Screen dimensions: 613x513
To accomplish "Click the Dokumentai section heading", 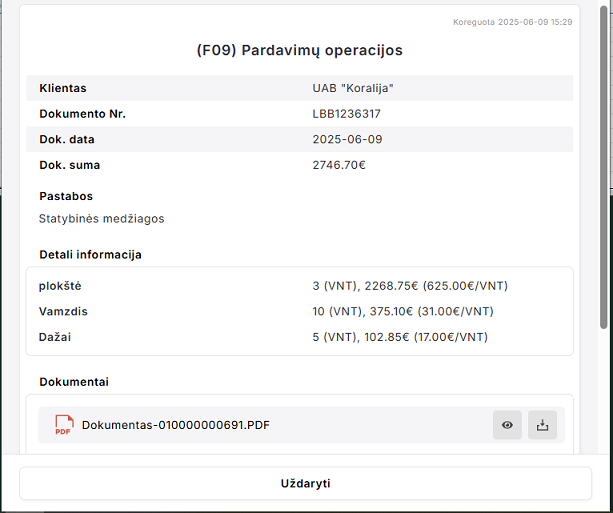I will coord(74,382).
